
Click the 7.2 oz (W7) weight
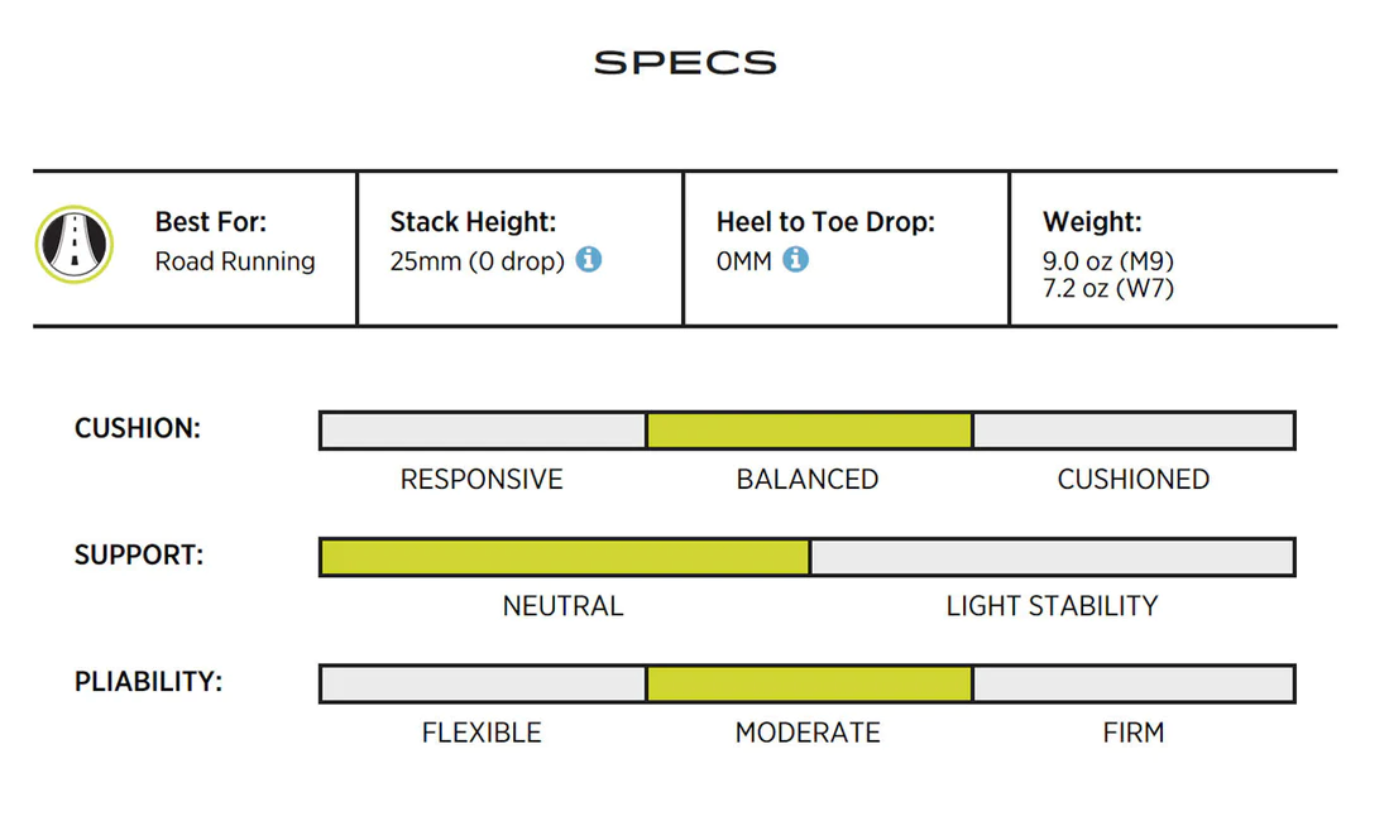(1108, 289)
